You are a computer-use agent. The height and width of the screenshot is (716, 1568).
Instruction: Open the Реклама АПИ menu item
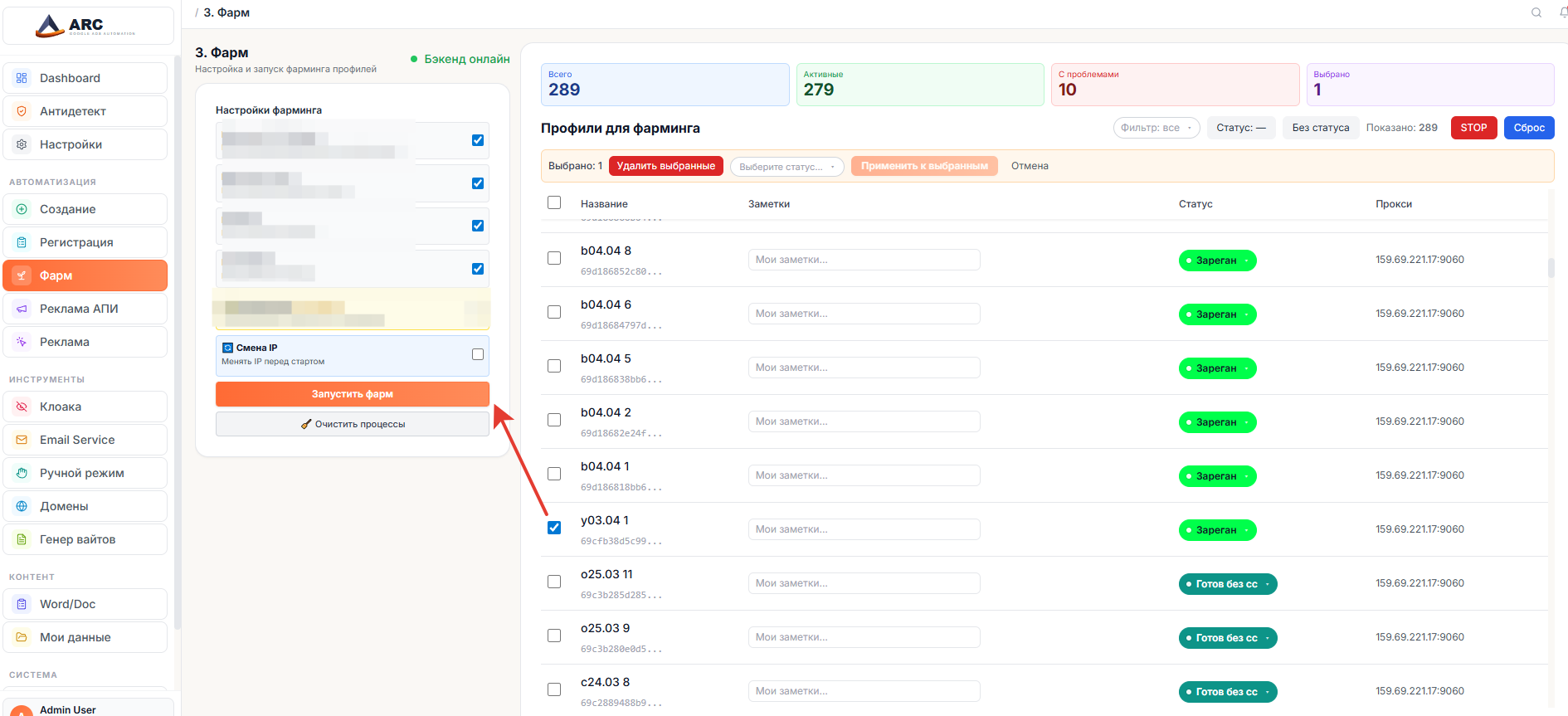[79, 309]
